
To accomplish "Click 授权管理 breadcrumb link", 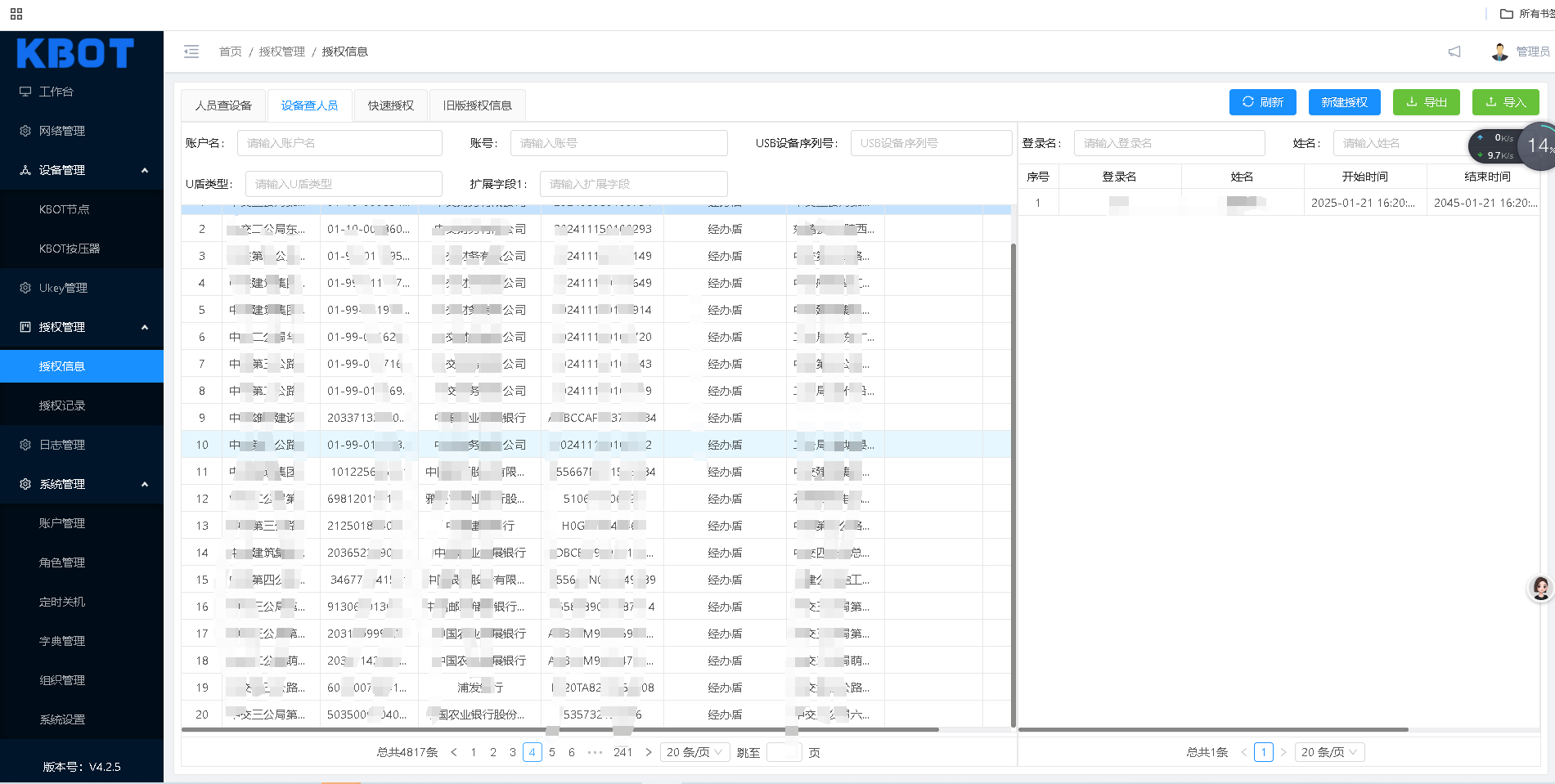I will pos(282,52).
